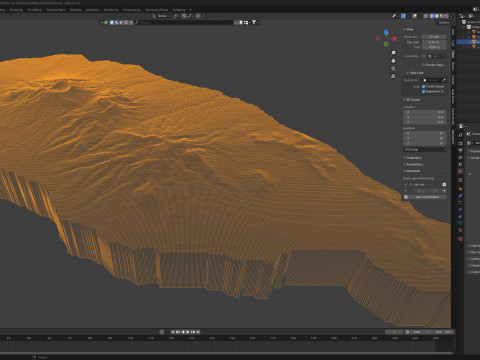Click the blue Z axis on navigation gizmo
This screenshot has width=480, height=360.
(x=386, y=32)
